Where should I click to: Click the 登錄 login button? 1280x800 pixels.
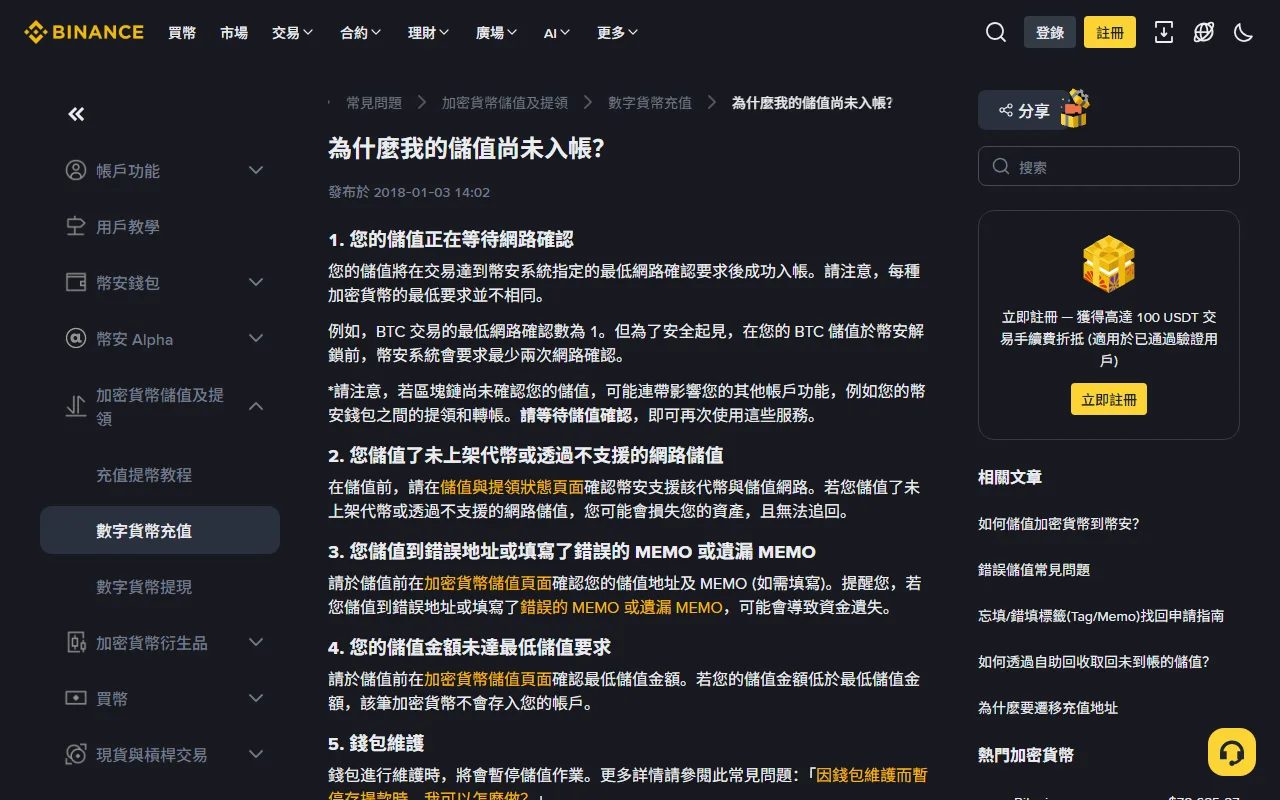pyautogui.click(x=1050, y=32)
